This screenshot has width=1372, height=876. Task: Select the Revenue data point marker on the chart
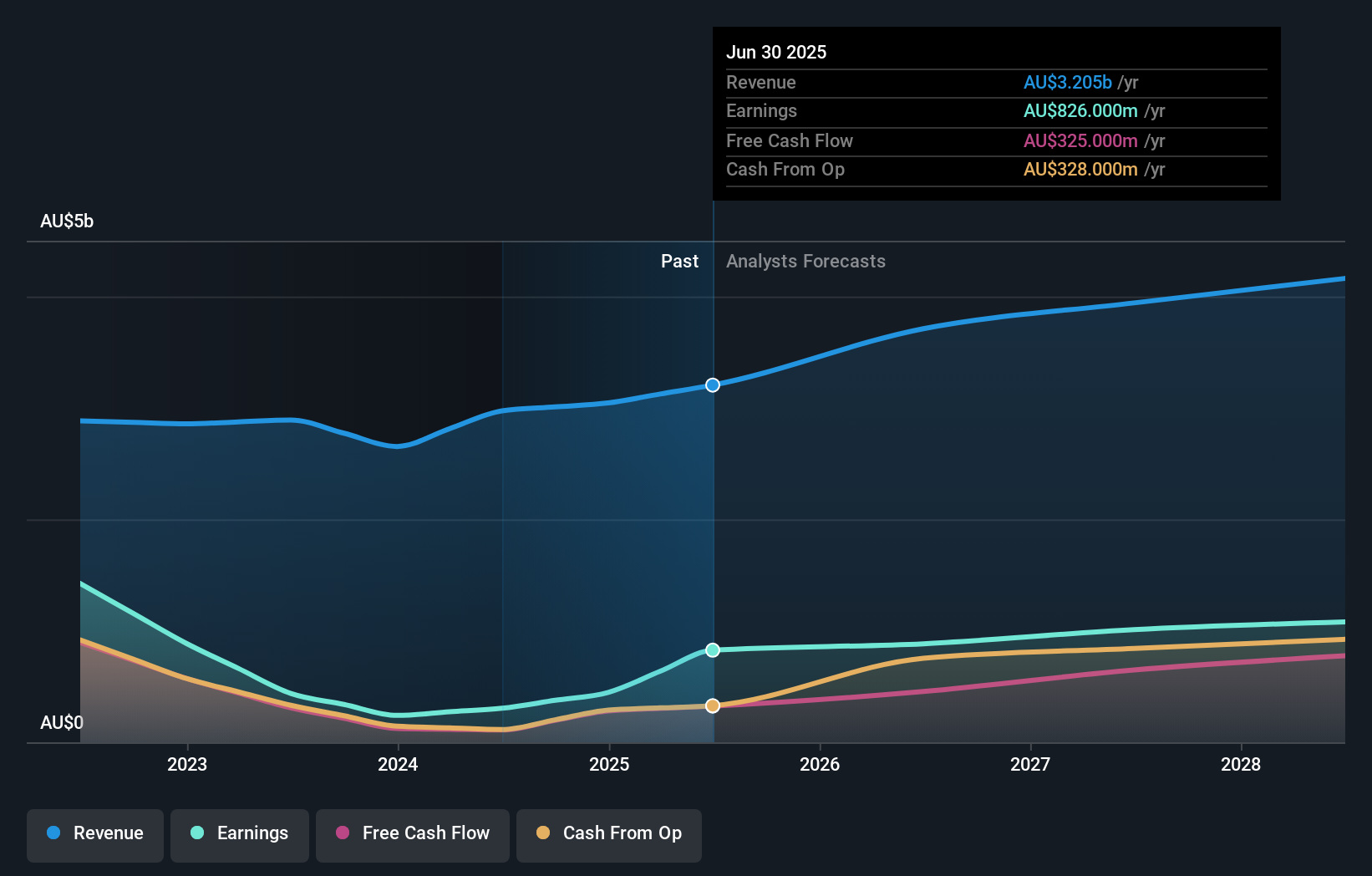pyautogui.click(x=712, y=385)
